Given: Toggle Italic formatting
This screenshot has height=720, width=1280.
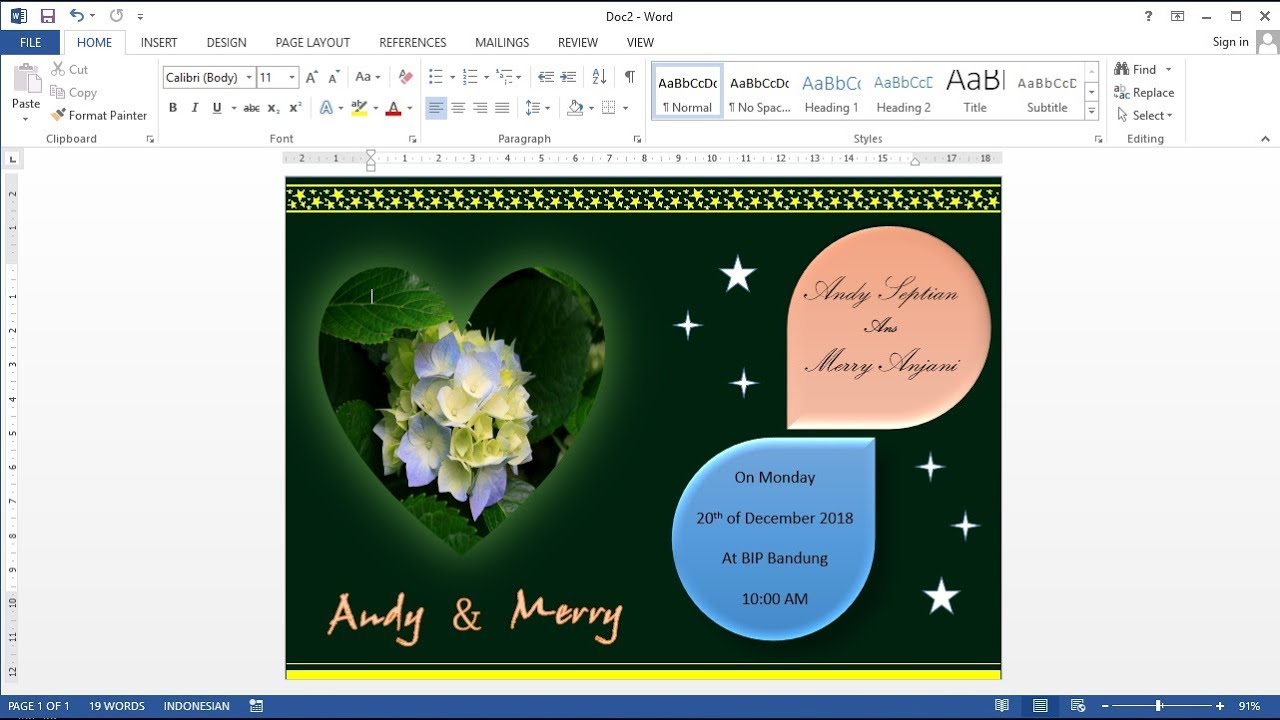Looking at the screenshot, I should pyautogui.click(x=195, y=108).
